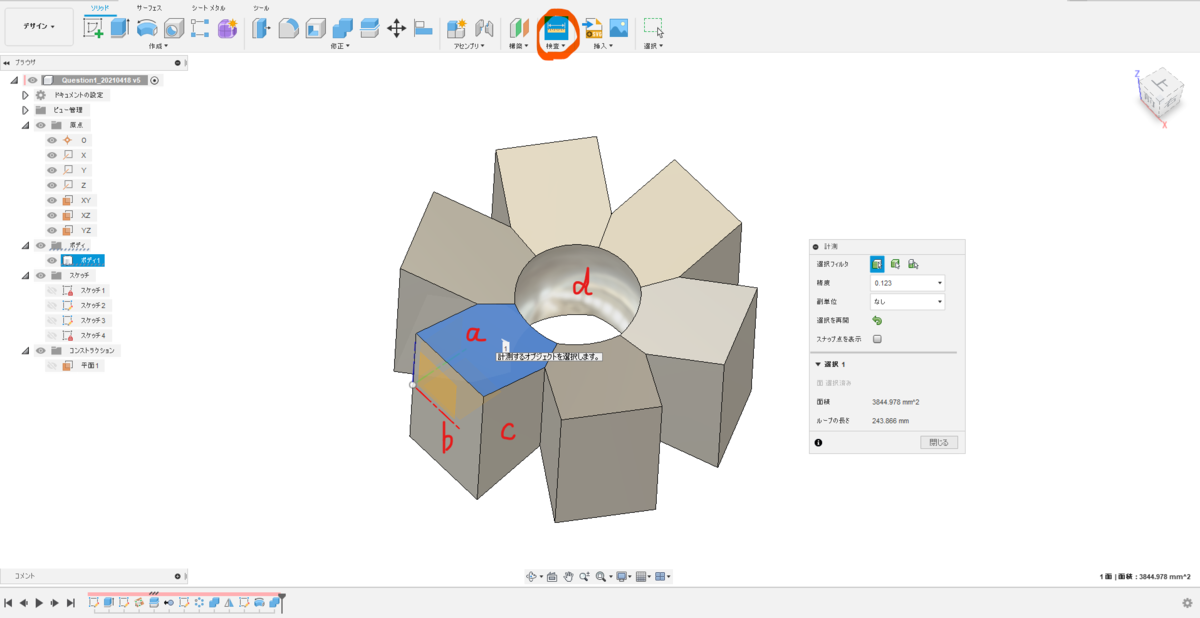The height and width of the screenshot is (618, 1200).
Task: Show 平面1 using its eye icon
Action: click(x=52, y=366)
